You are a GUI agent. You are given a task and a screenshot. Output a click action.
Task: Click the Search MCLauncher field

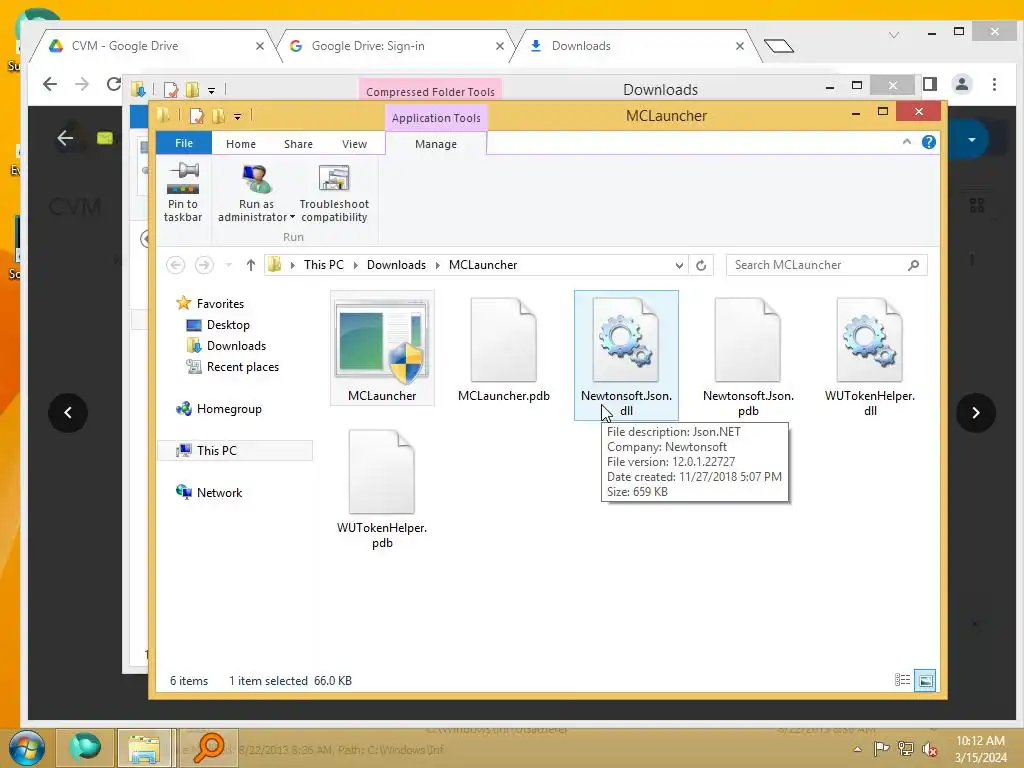(826, 264)
